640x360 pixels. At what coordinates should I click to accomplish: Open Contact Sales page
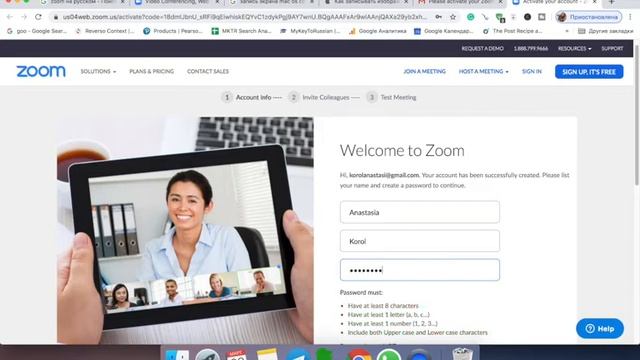(208, 71)
